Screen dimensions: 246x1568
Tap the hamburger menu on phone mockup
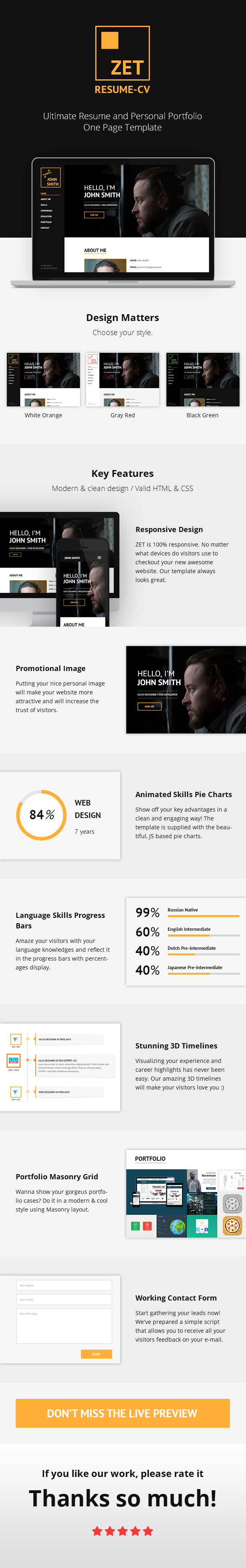point(100,557)
